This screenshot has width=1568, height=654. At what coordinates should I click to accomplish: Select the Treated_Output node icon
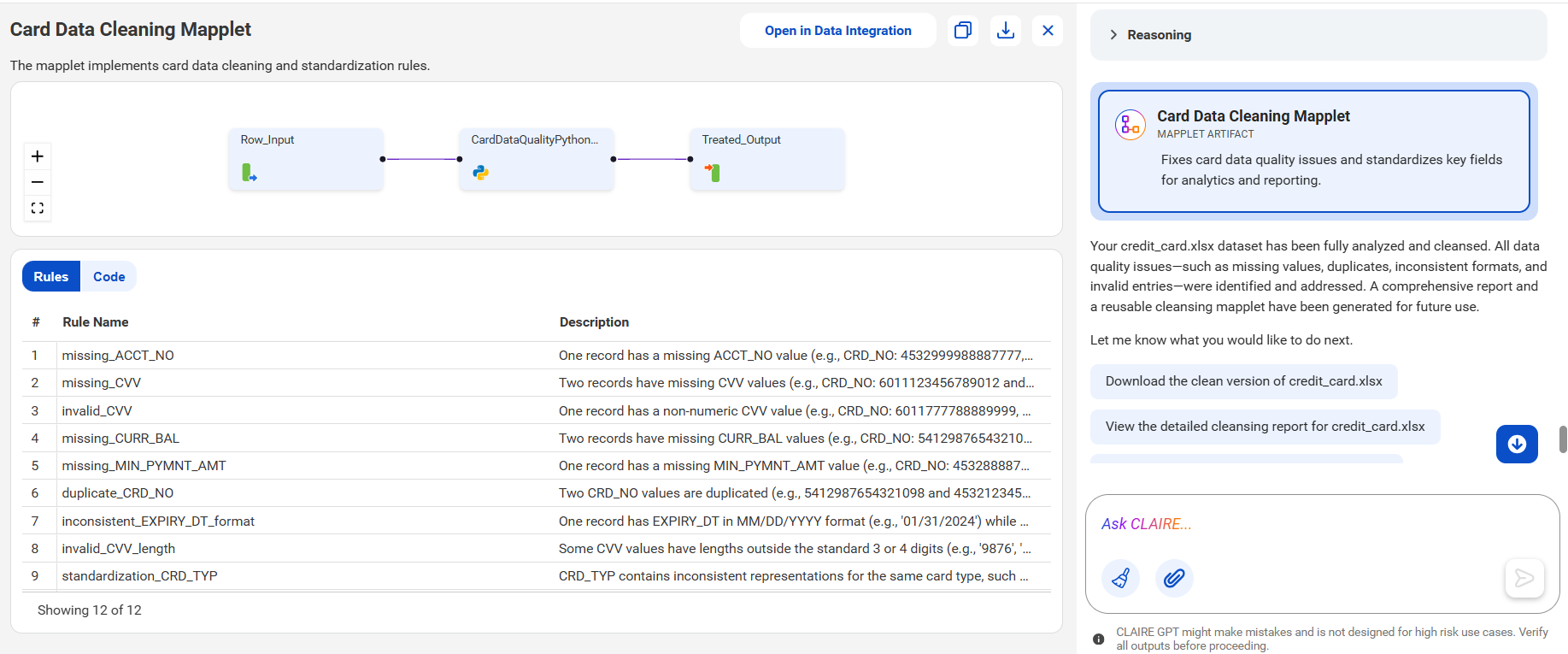tap(712, 173)
